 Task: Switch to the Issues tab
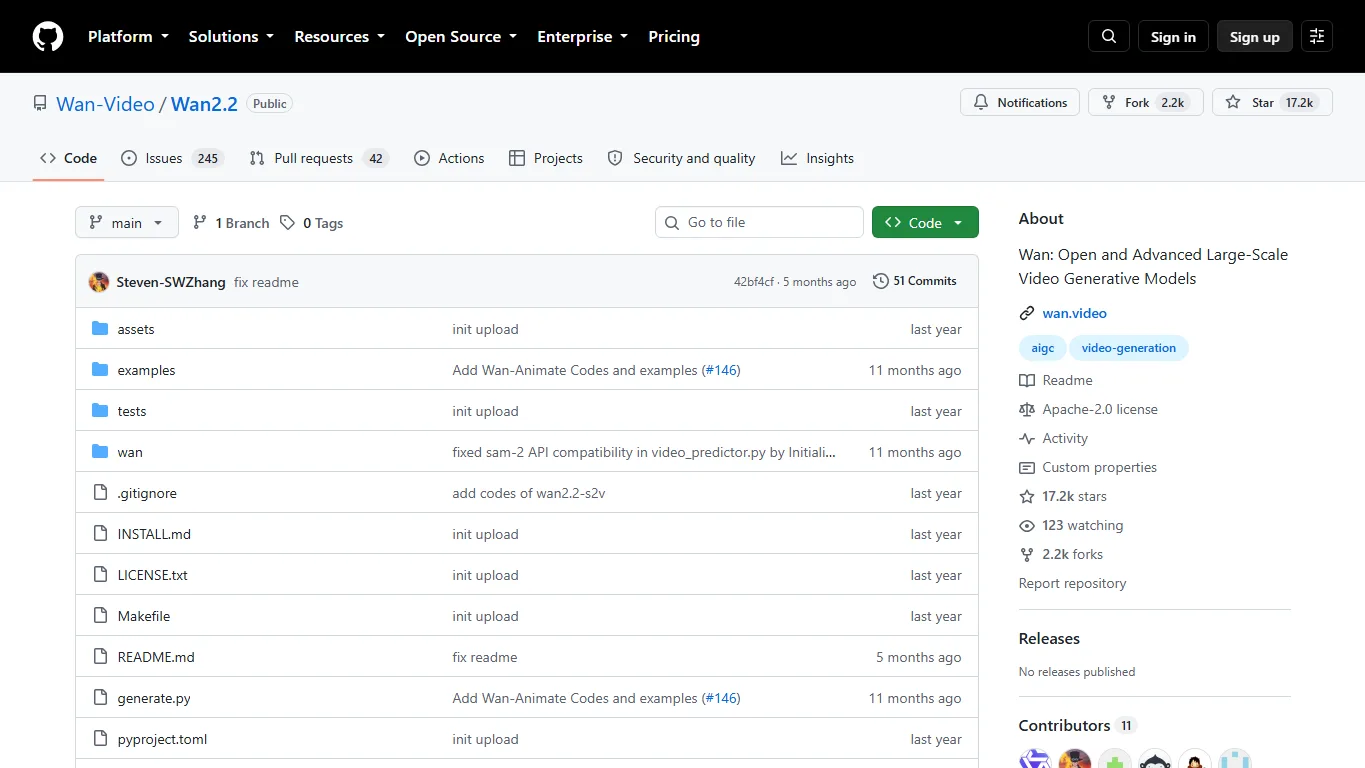(171, 158)
